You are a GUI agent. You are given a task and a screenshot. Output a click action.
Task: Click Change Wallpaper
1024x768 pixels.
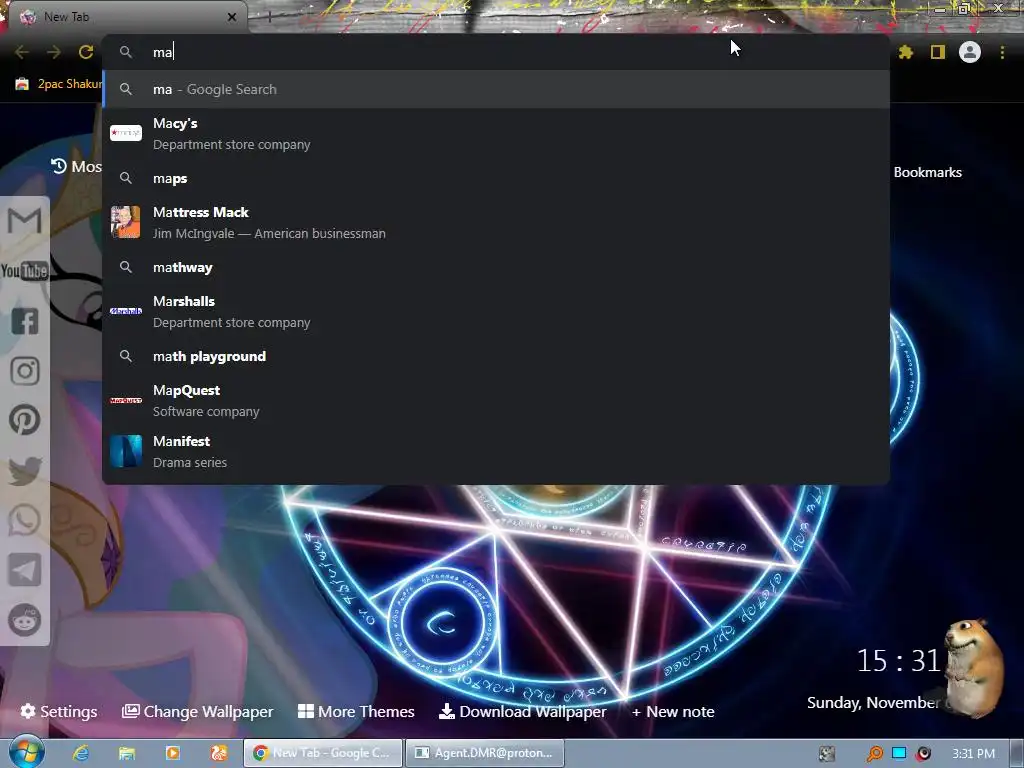(x=198, y=711)
